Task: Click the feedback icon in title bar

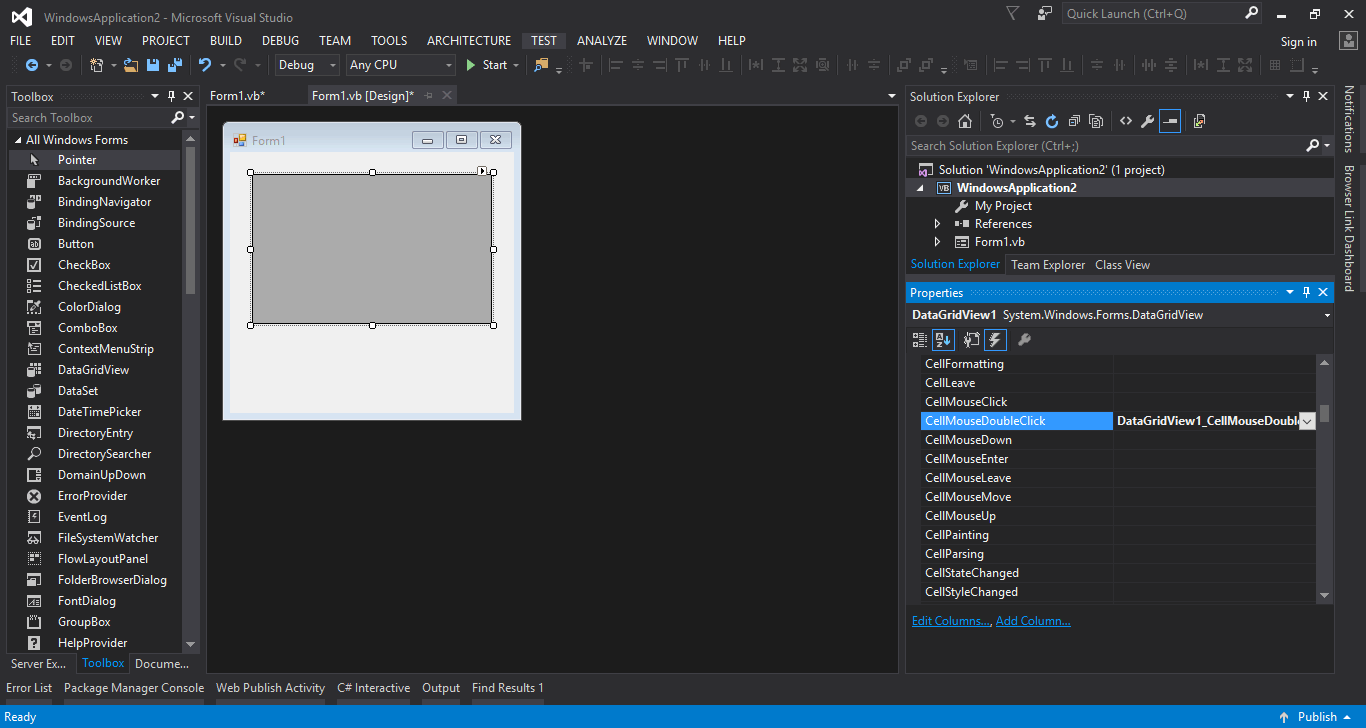Action: (1045, 13)
